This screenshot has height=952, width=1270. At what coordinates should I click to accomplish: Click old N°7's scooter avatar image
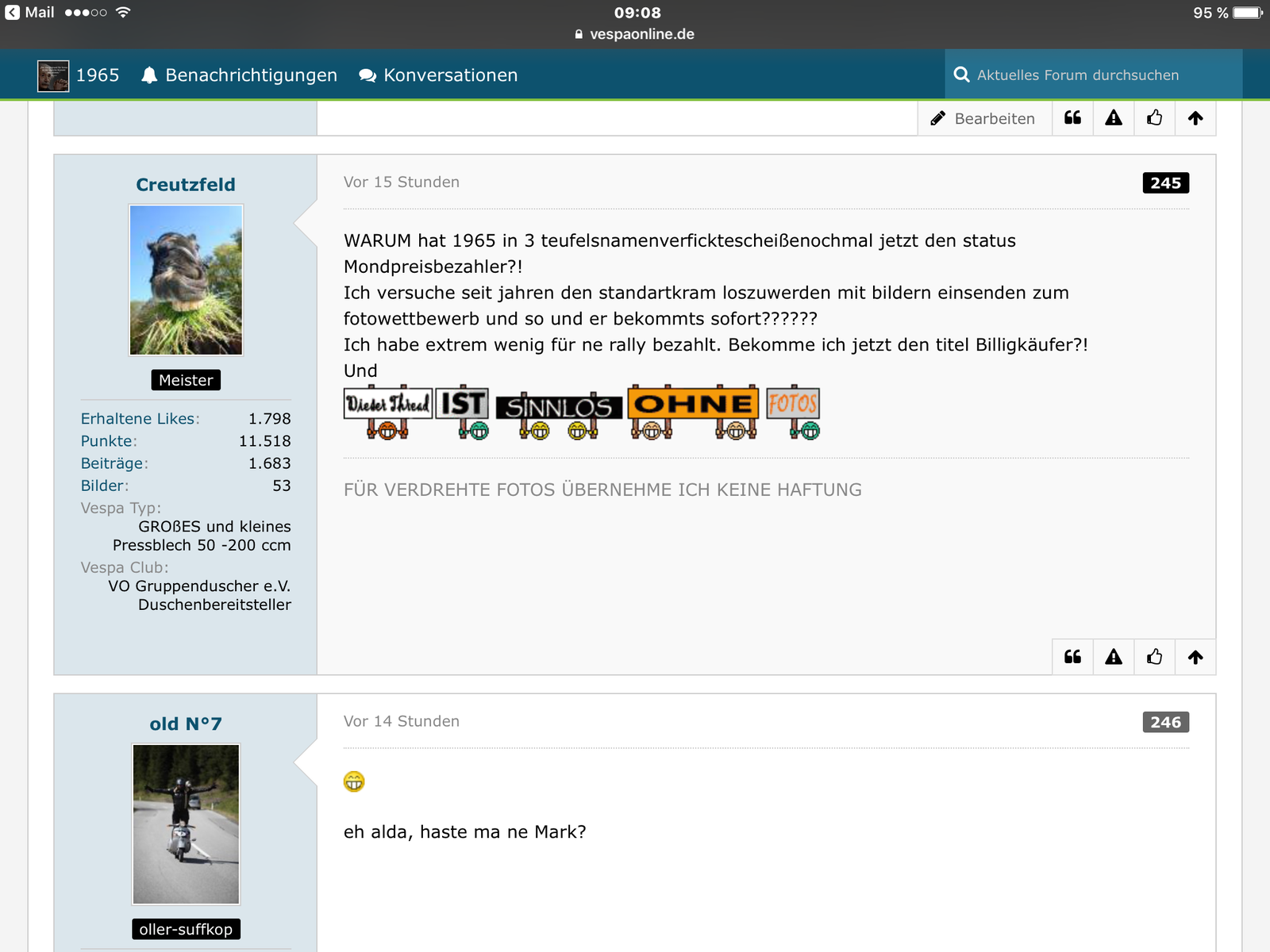(x=186, y=824)
